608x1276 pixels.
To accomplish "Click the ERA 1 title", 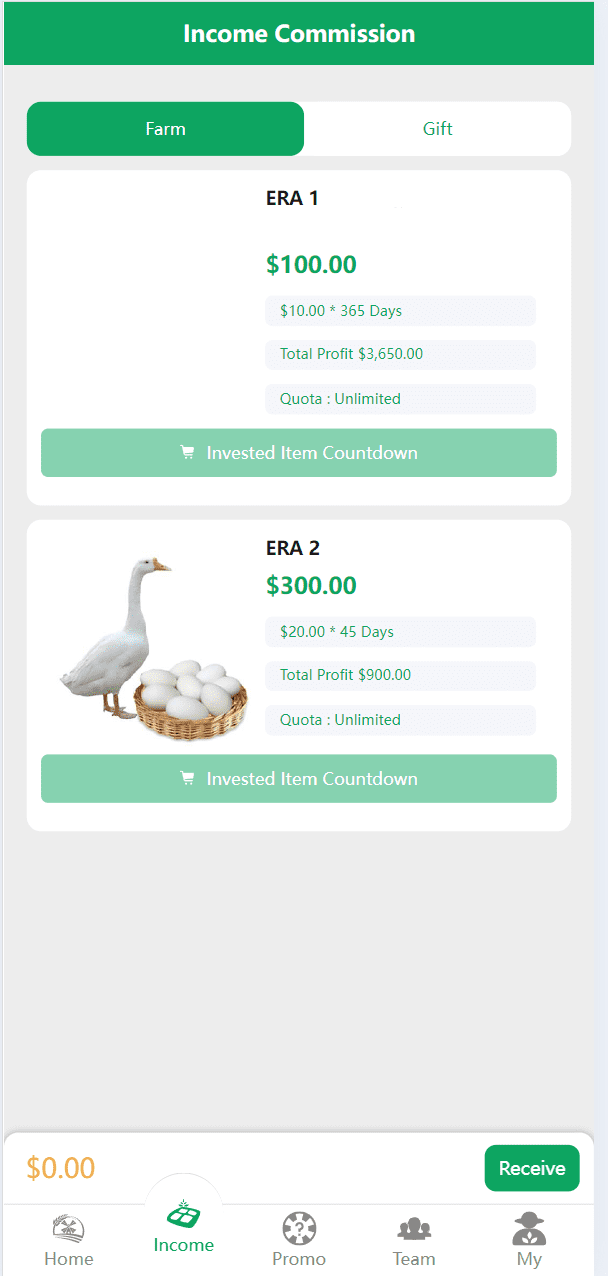I will (292, 198).
